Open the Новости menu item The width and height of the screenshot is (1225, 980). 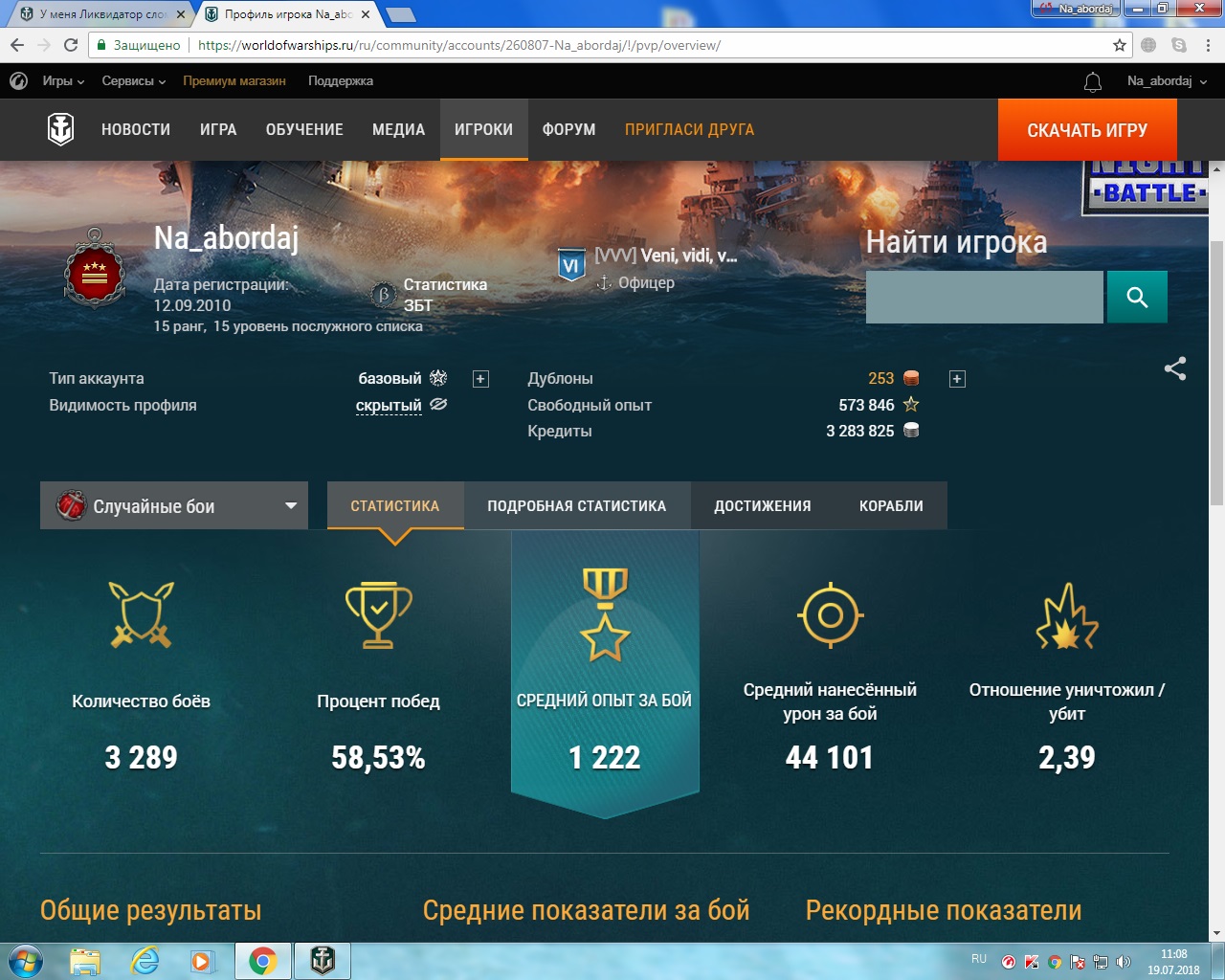(x=136, y=129)
